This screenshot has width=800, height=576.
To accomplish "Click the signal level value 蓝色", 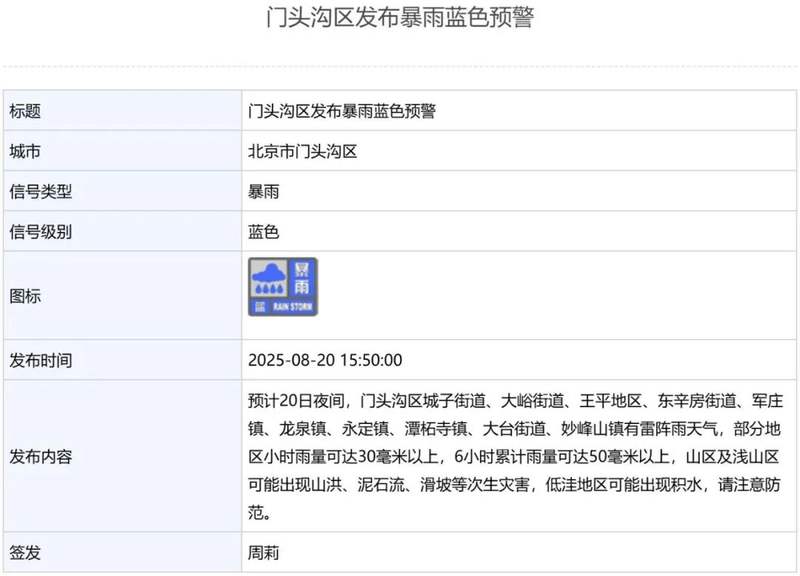I will click(264, 232).
